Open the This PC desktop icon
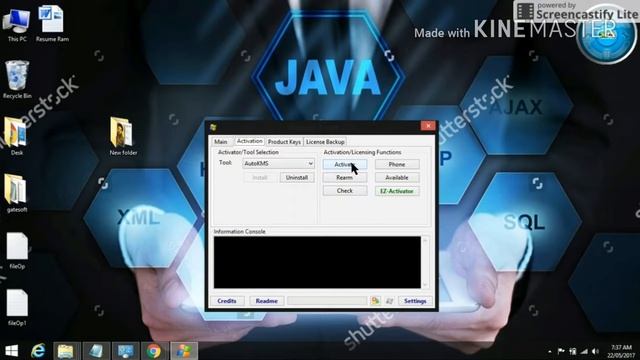640x360 pixels. coord(17,25)
